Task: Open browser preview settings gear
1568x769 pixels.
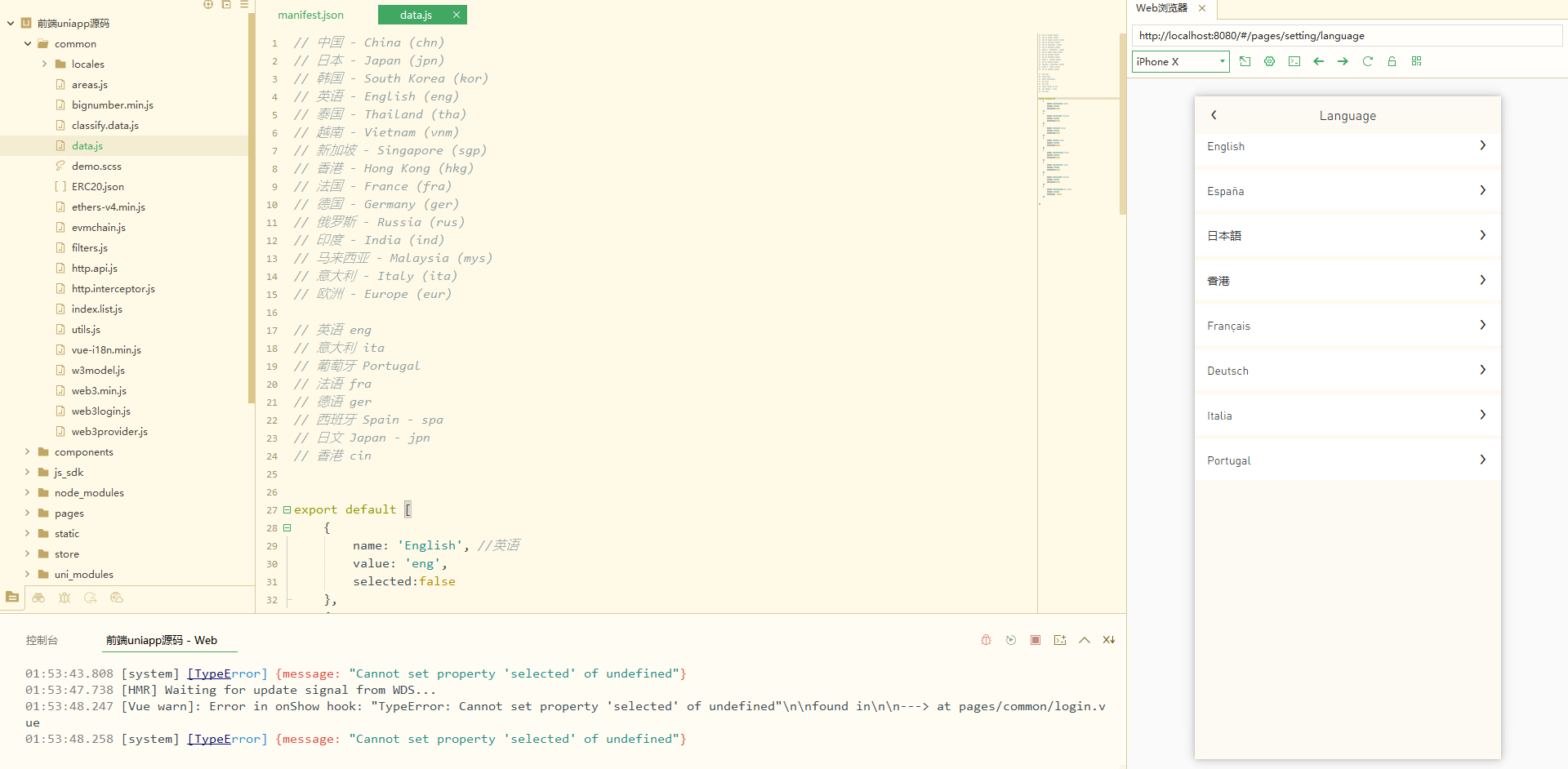Action: click(1270, 61)
